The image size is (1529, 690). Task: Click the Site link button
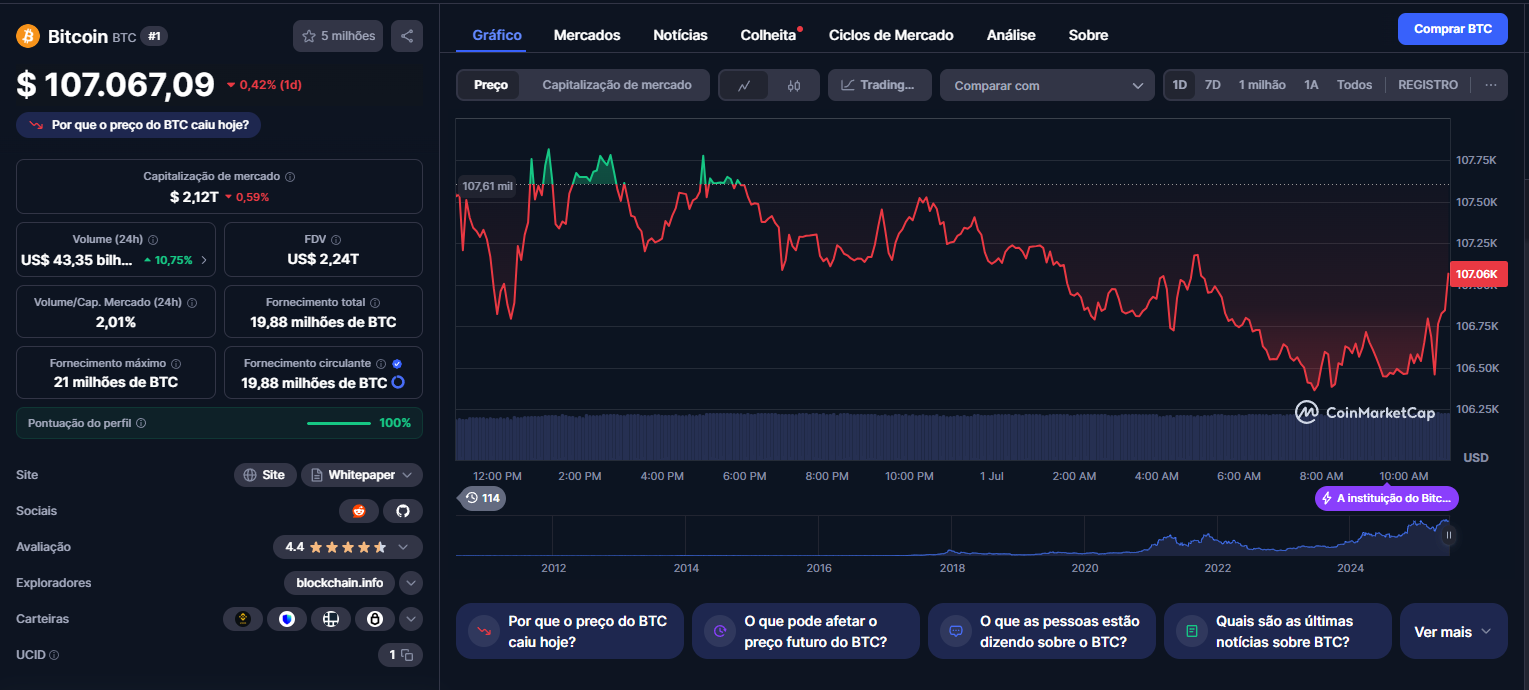pyautogui.click(x=265, y=475)
